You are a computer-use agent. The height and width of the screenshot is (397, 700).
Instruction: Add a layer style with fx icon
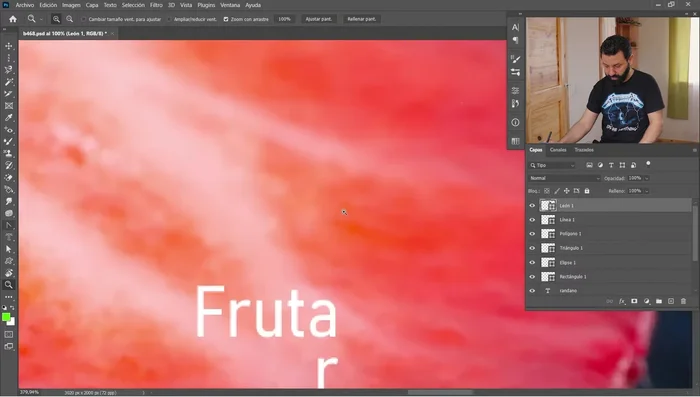pos(622,301)
